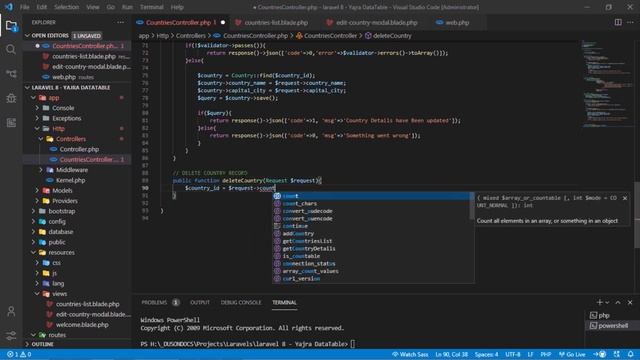Click the editor vertical scrollbar
Image resolution: width=640 pixels, height=360 pixels.
[637, 214]
